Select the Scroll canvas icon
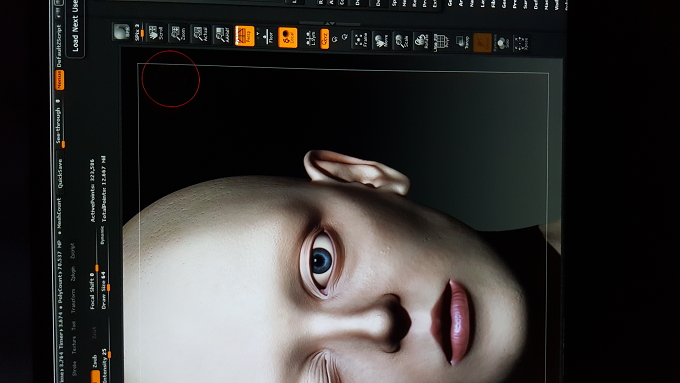680x383 pixels. tap(154, 33)
